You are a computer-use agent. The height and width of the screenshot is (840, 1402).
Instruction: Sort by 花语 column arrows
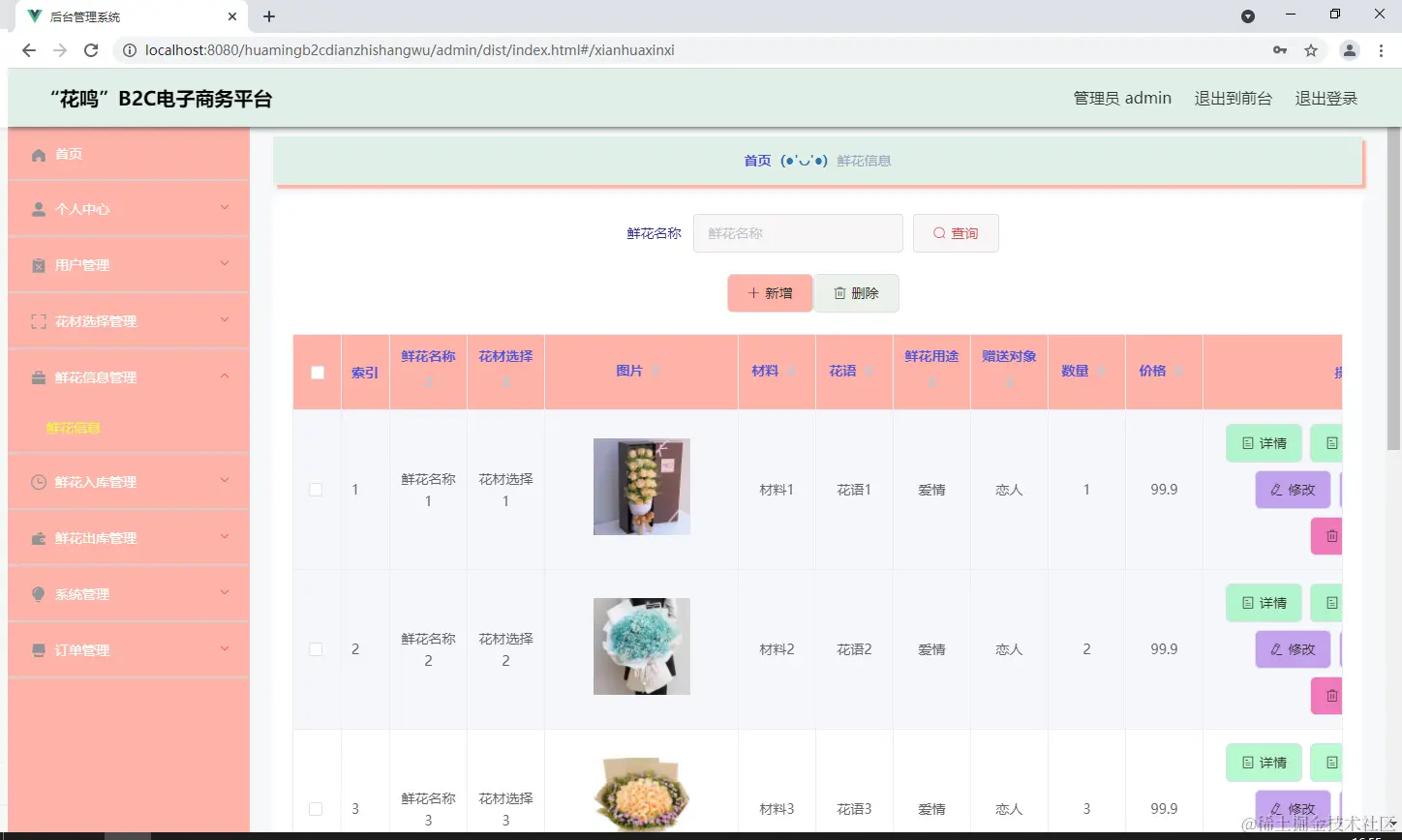(869, 372)
